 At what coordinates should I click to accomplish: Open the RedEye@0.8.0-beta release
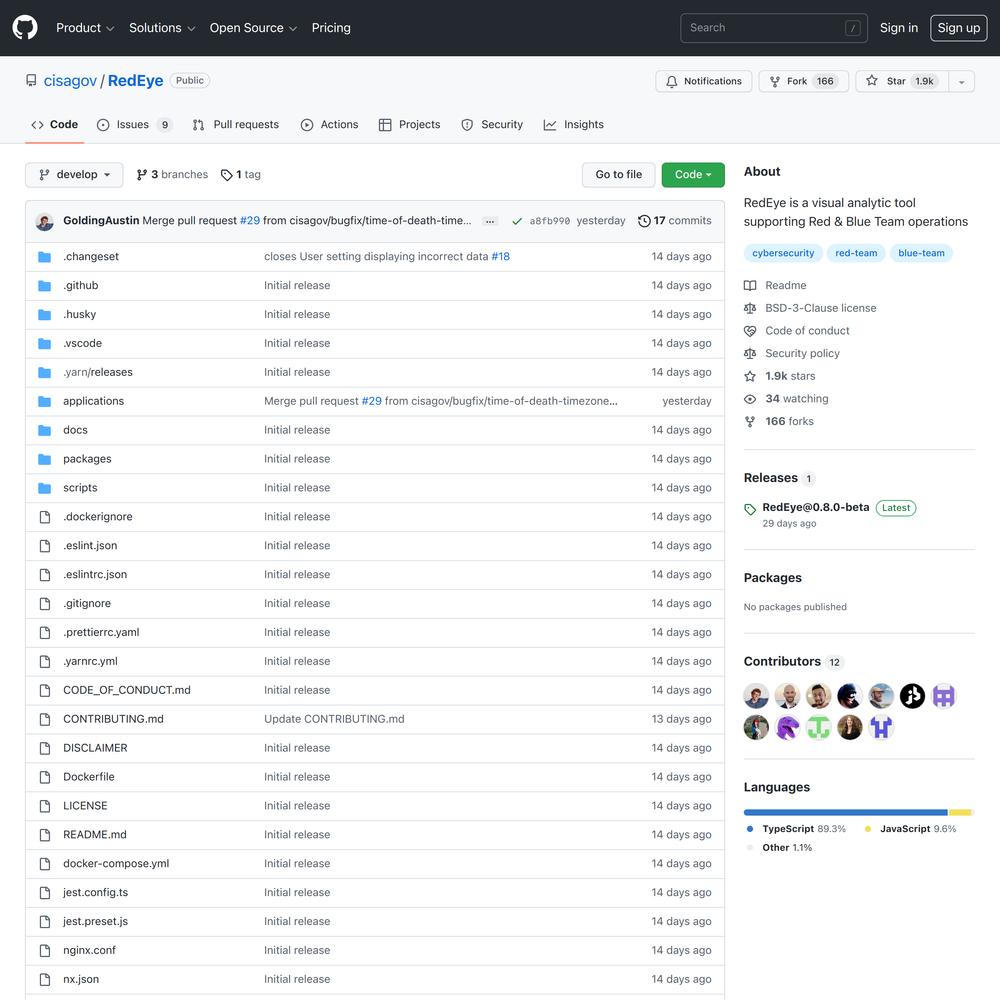click(x=816, y=508)
